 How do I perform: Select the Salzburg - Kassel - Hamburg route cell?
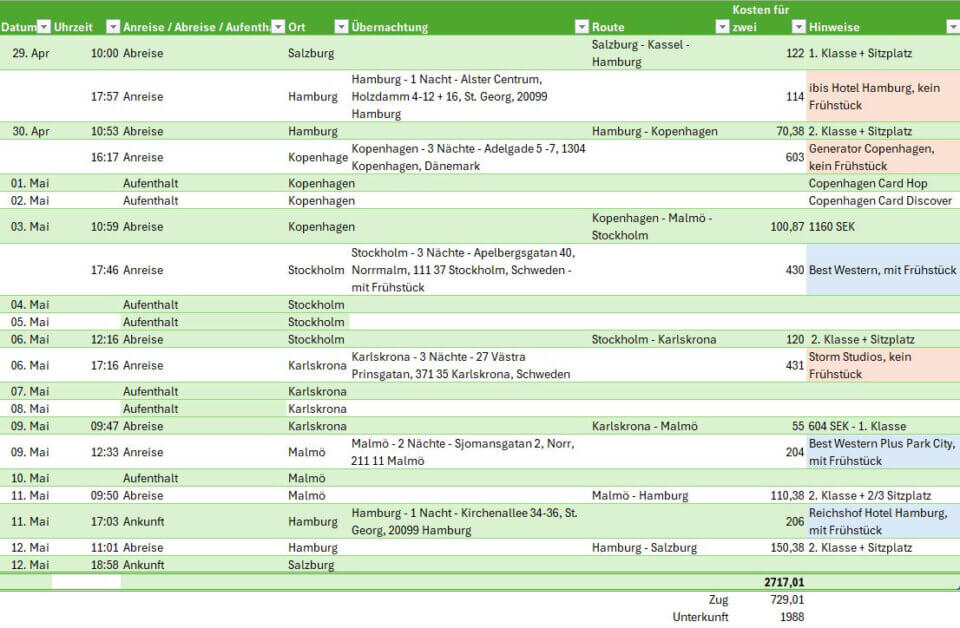tap(660, 53)
